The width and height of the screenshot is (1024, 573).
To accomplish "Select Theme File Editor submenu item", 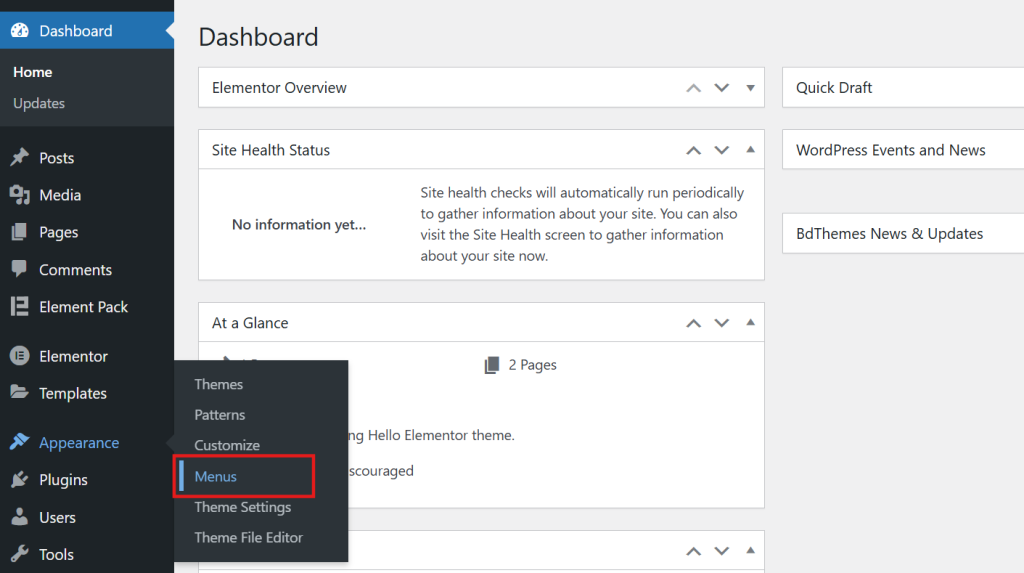I will 248,537.
